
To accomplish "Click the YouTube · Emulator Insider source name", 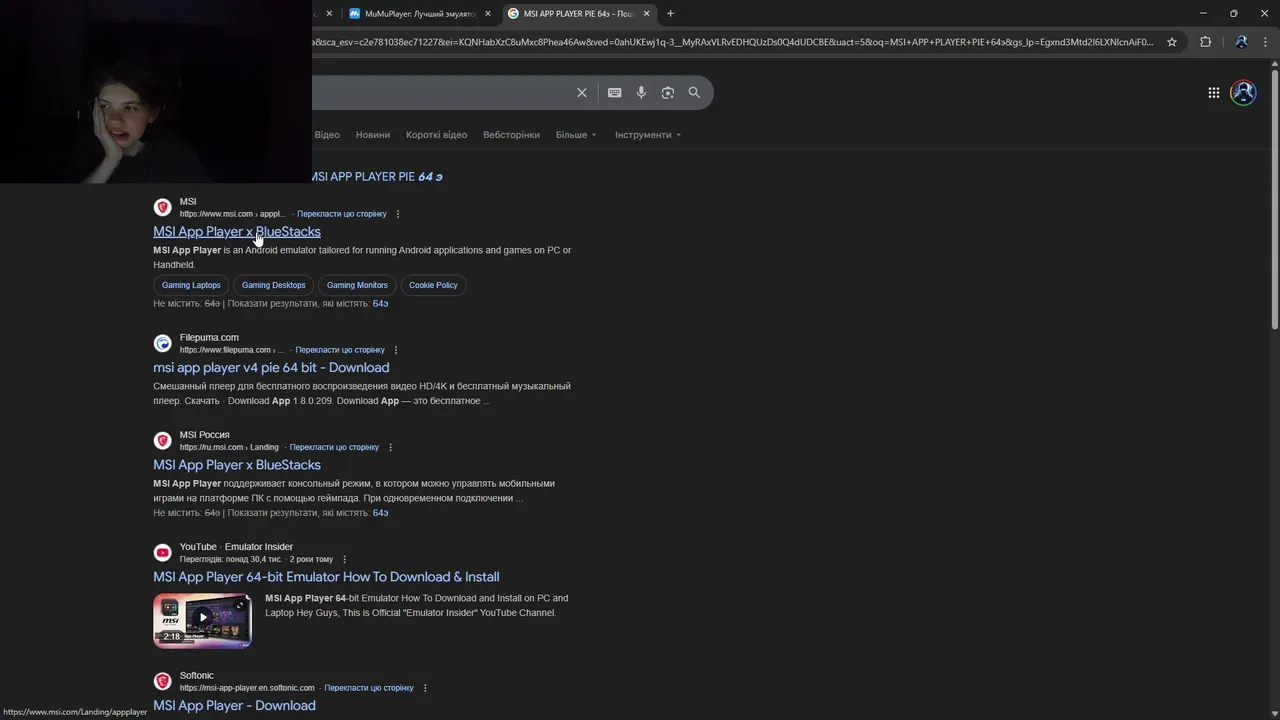I will tap(236, 547).
